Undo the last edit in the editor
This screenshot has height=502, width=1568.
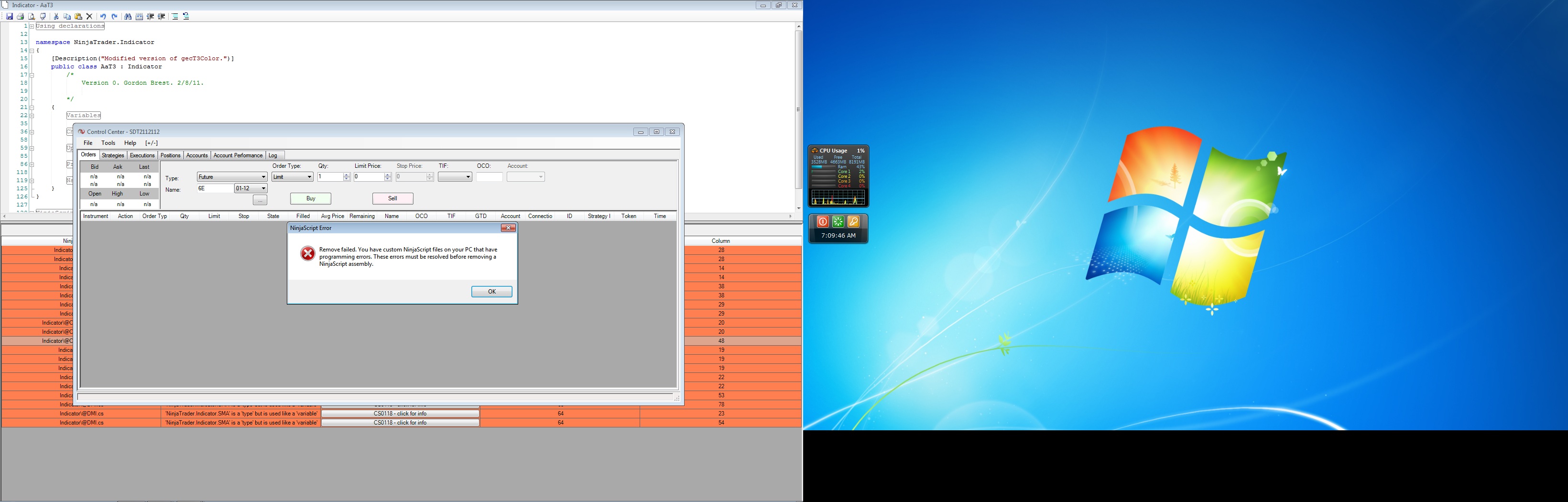pyautogui.click(x=103, y=16)
